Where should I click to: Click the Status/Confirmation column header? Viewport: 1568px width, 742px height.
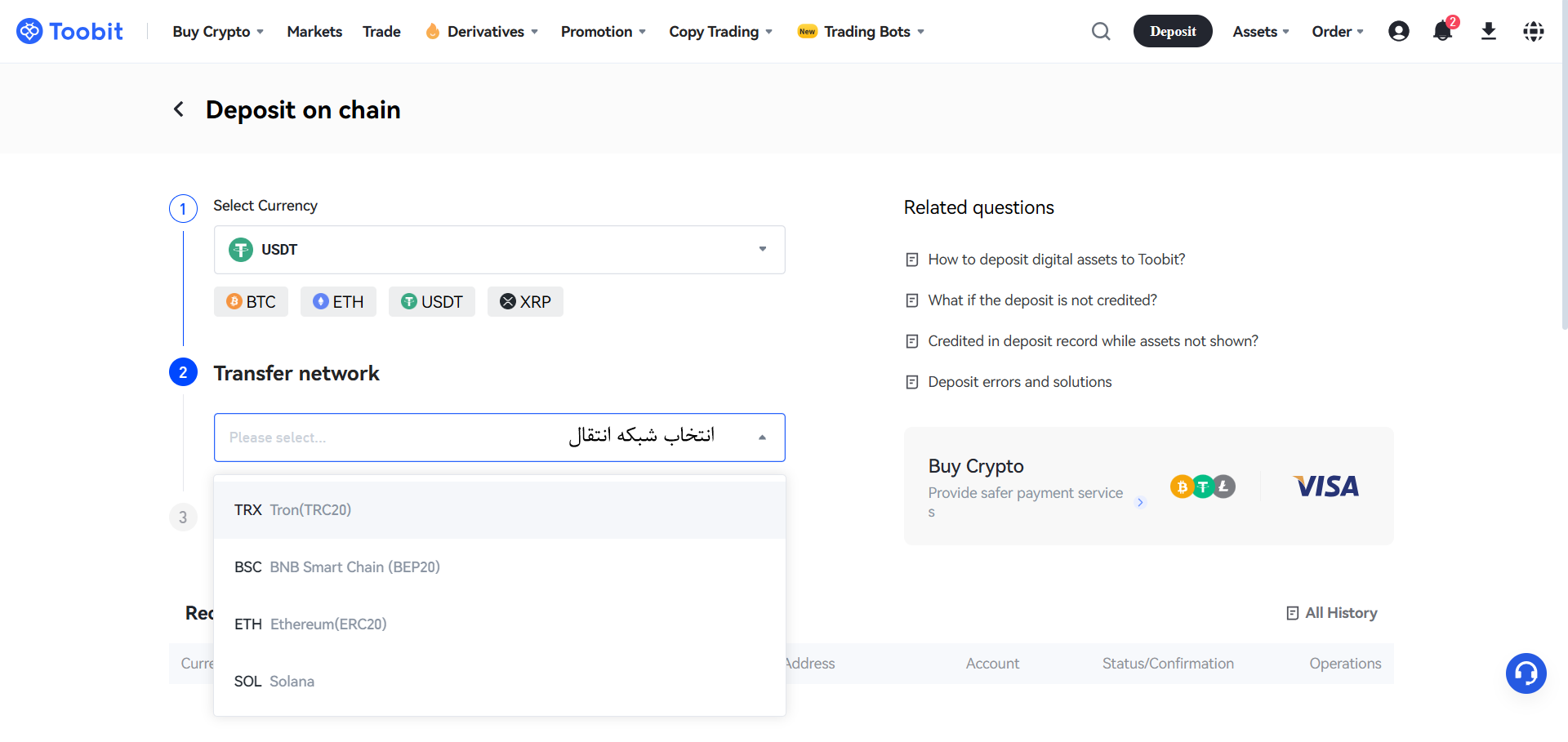point(1168,664)
